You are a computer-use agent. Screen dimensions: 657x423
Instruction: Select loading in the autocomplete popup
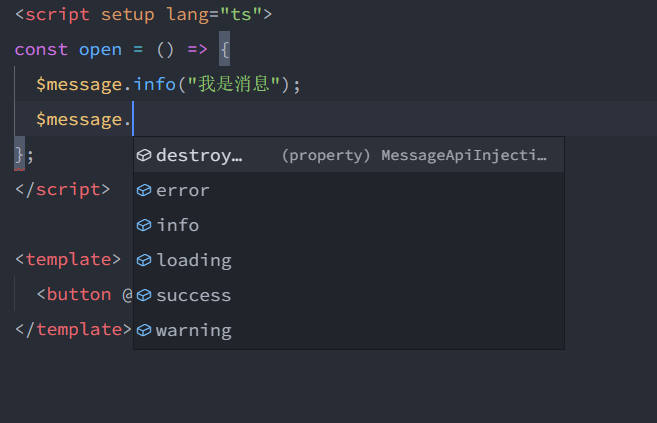pos(194,260)
